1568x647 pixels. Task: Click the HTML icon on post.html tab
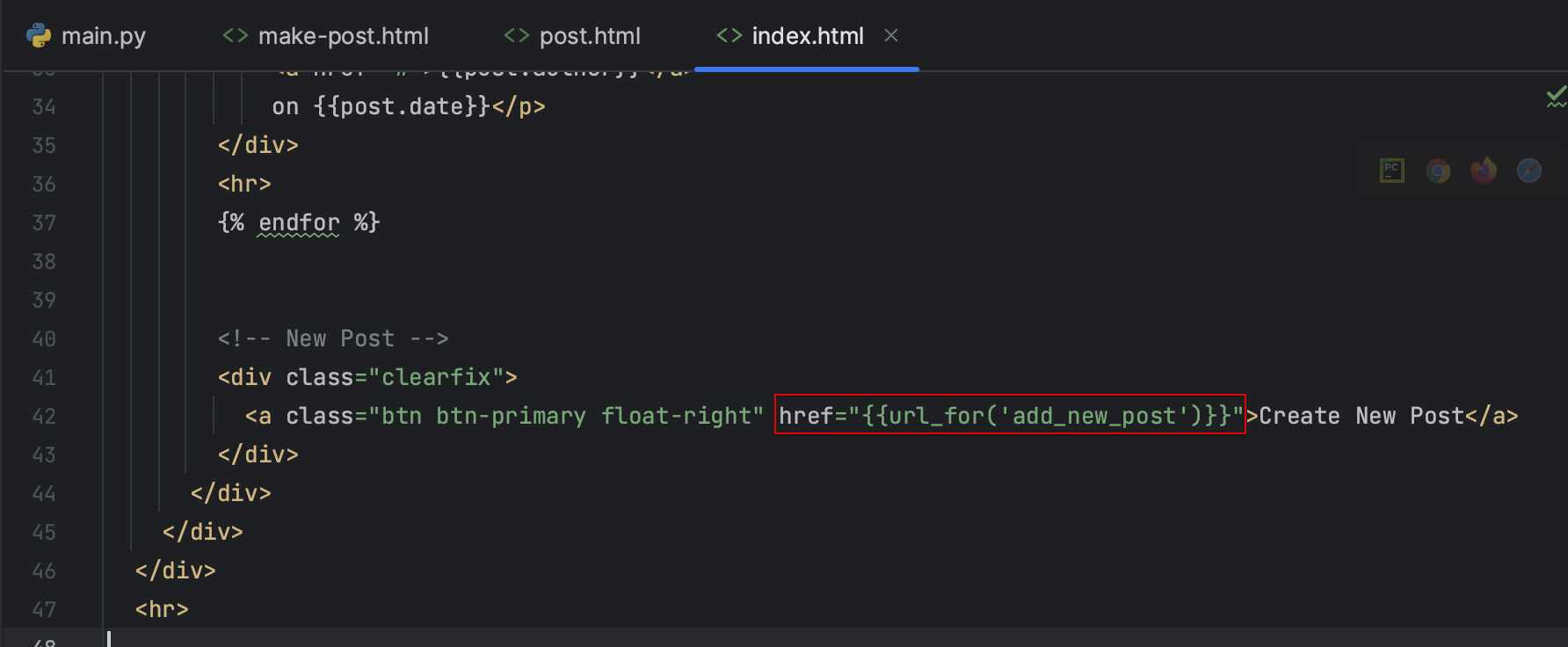pos(516,35)
